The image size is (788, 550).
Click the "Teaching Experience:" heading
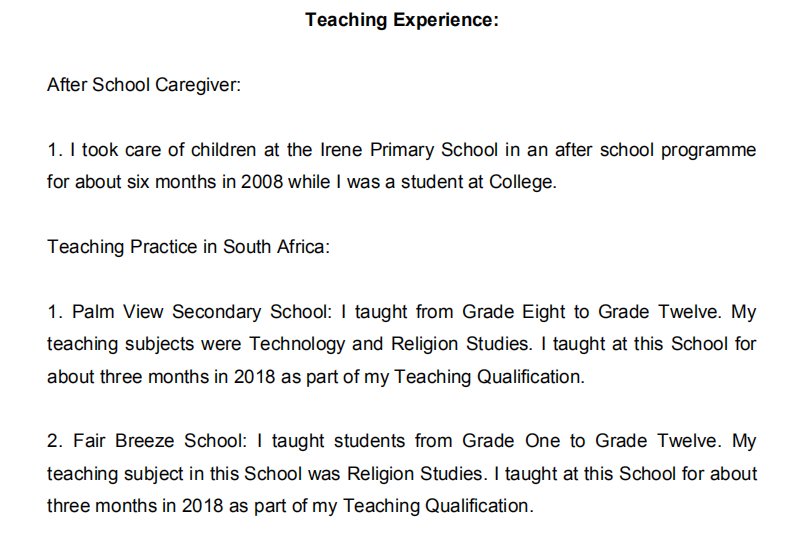pyautogui.click(x=401, y=20)
